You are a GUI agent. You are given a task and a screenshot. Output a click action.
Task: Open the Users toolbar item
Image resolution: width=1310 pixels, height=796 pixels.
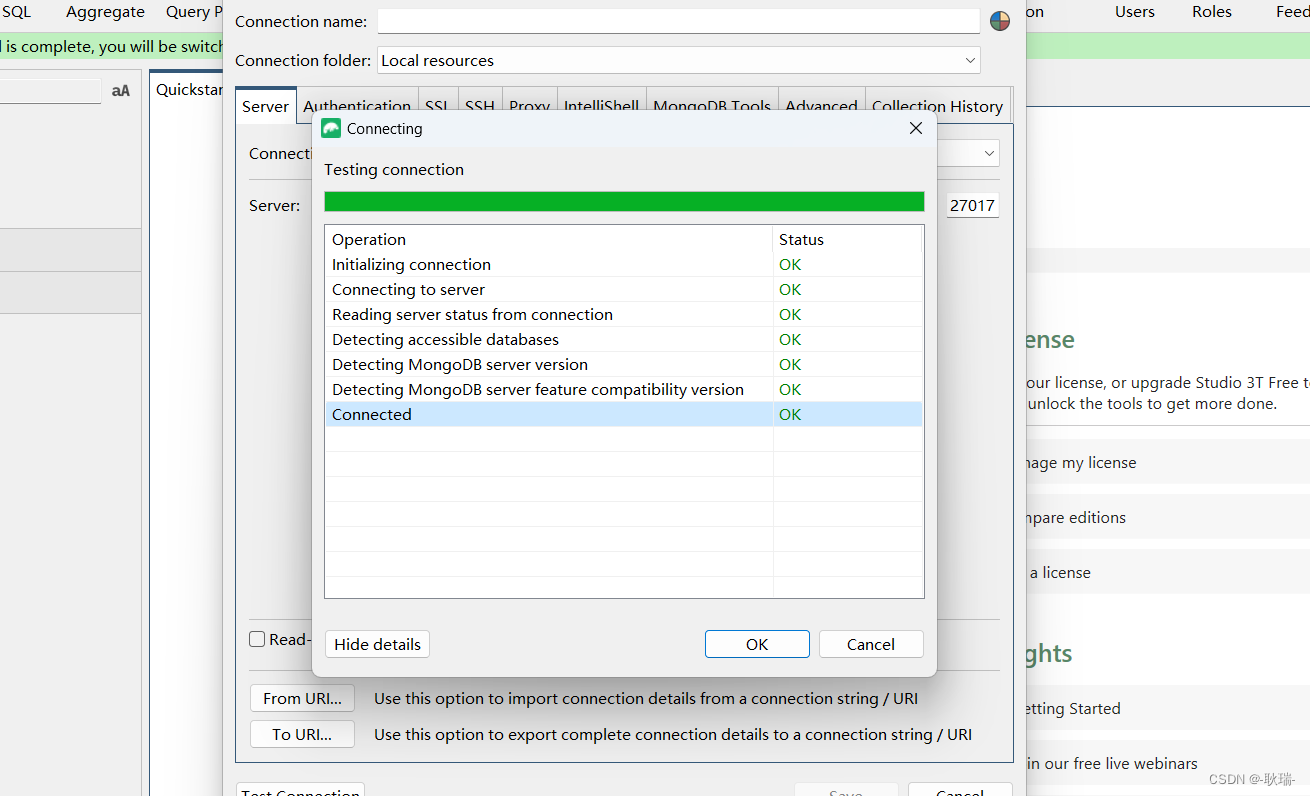[x=1135, y=12]
